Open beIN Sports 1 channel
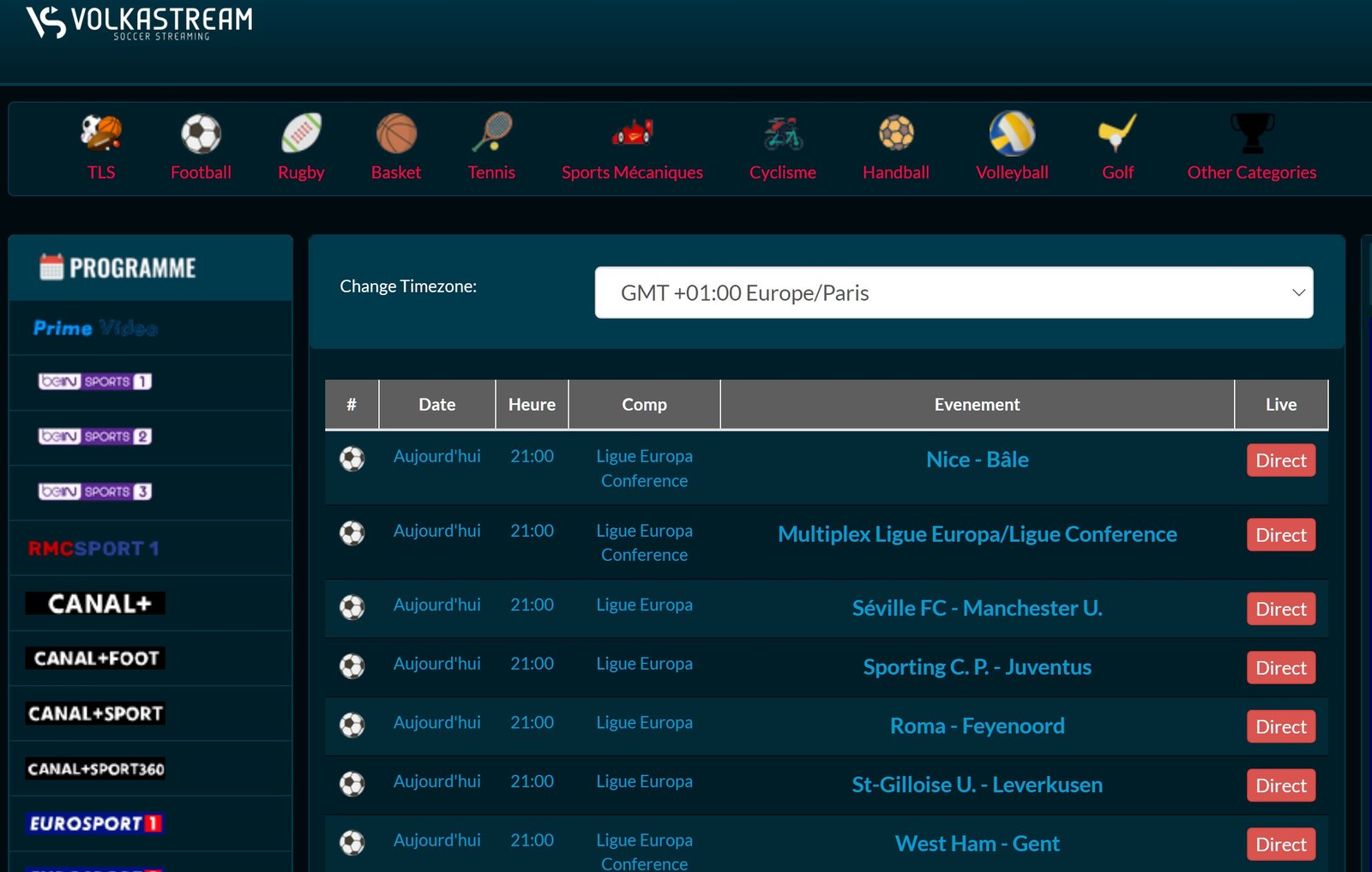This screenshot has height=872, width=1372. tap(95, 382)
